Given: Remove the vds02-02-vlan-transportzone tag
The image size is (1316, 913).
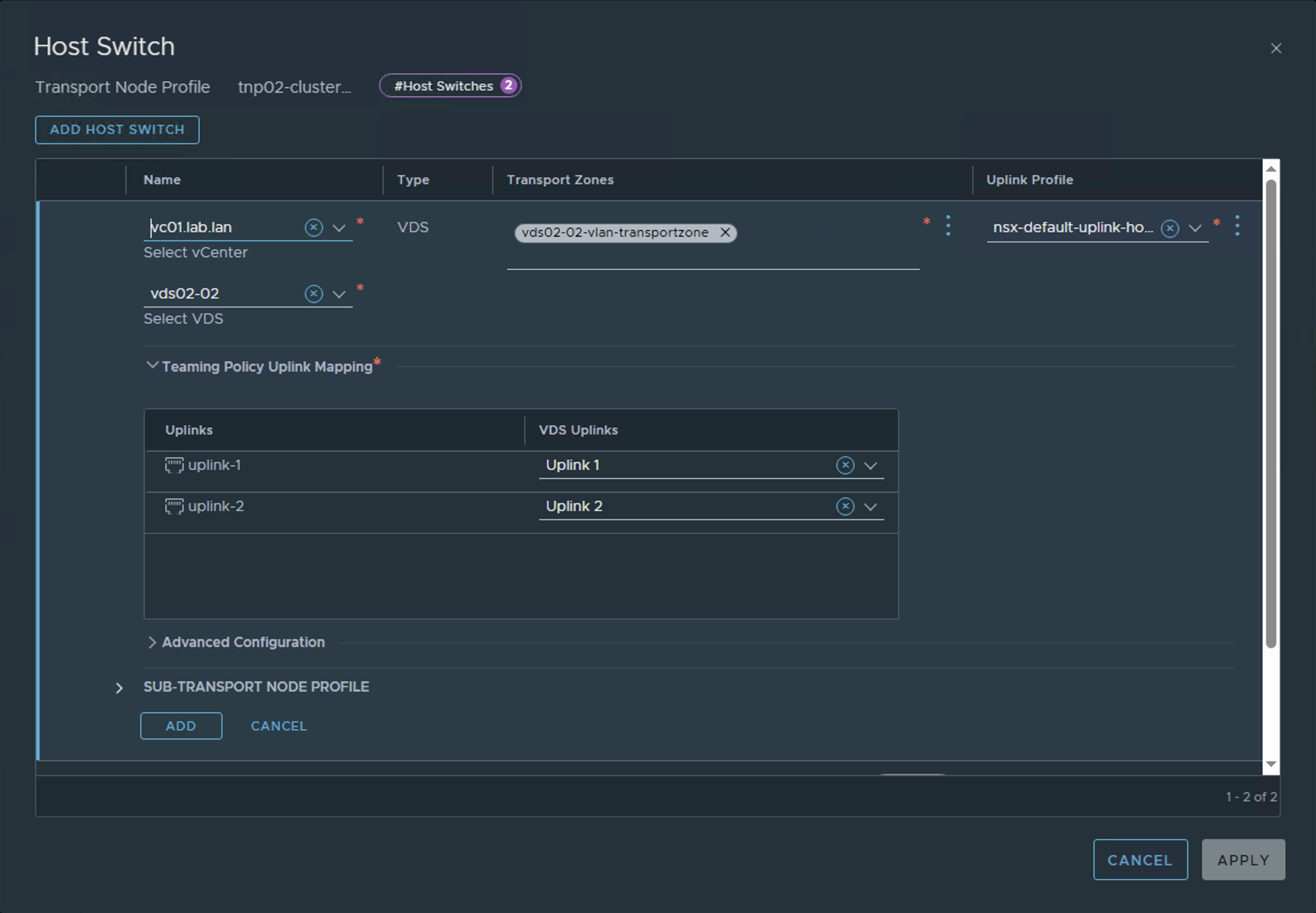Looking at the screenshot, I should (x=725, y=233).
